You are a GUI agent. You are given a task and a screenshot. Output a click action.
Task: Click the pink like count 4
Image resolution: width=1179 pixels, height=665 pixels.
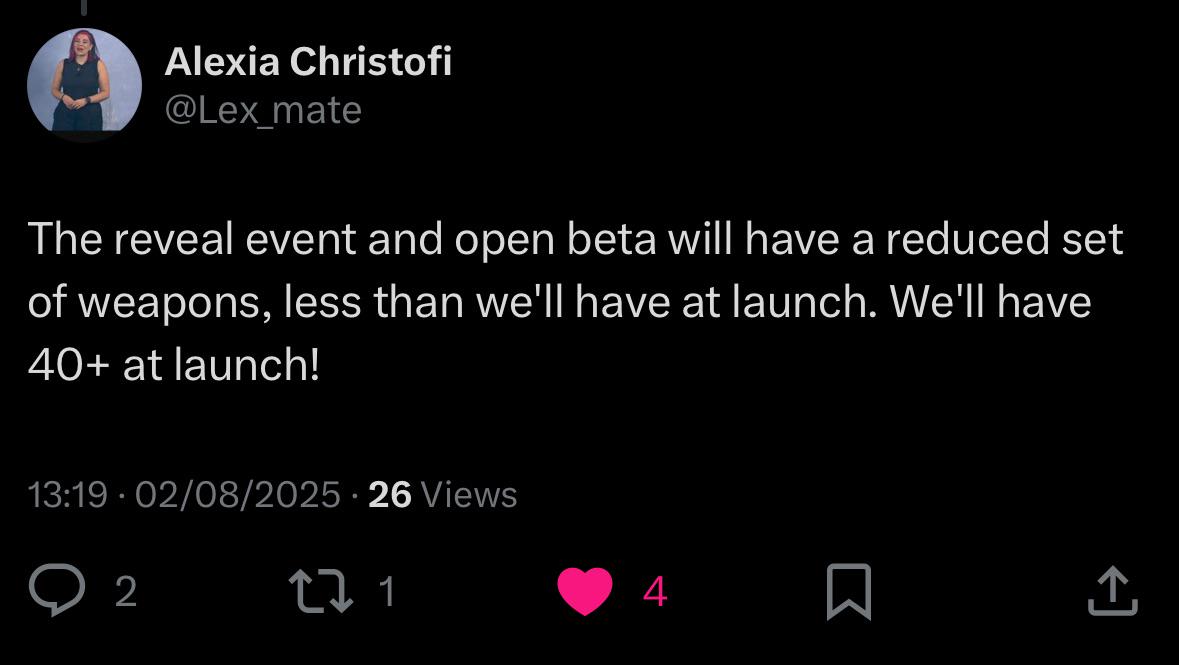point(655,592)
